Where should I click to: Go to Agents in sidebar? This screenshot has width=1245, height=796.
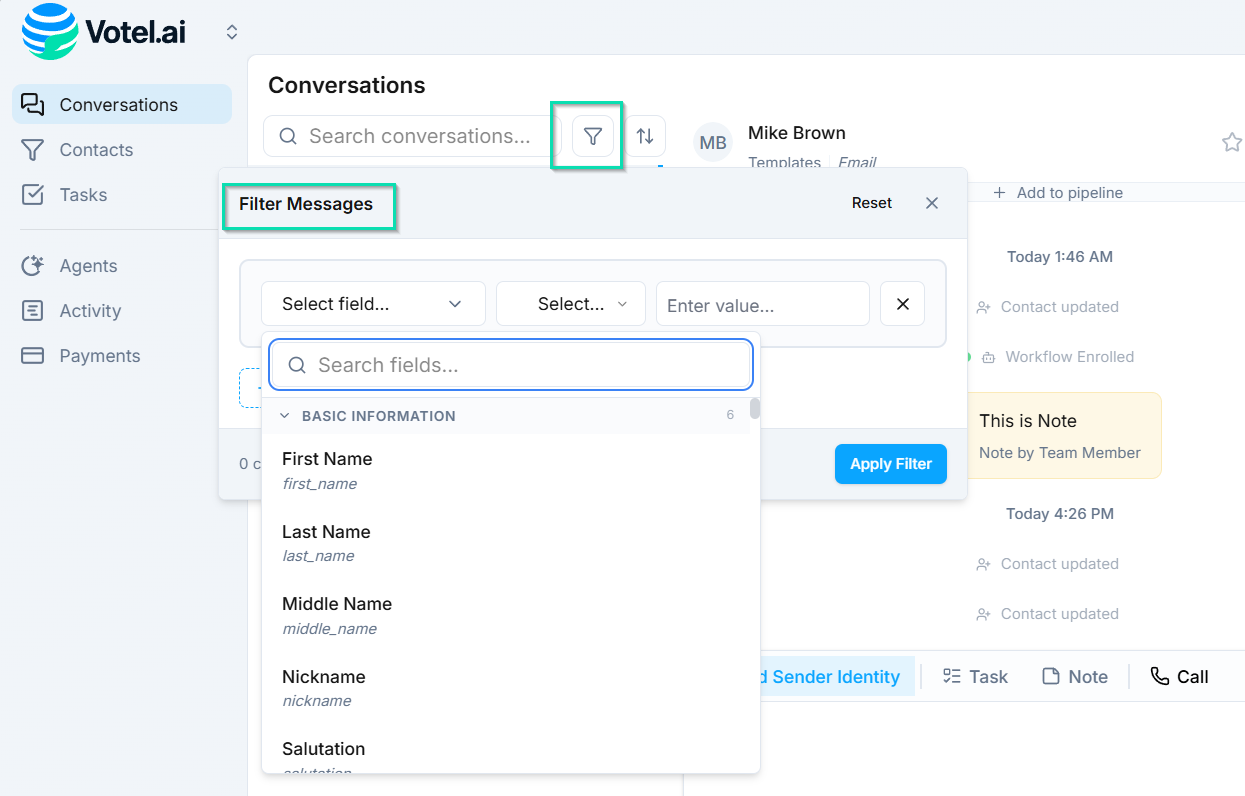coord(88,266)
